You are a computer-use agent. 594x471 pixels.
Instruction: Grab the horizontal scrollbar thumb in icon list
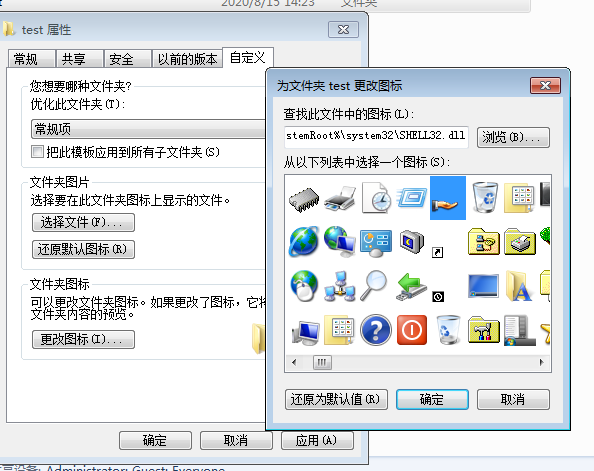322,362
